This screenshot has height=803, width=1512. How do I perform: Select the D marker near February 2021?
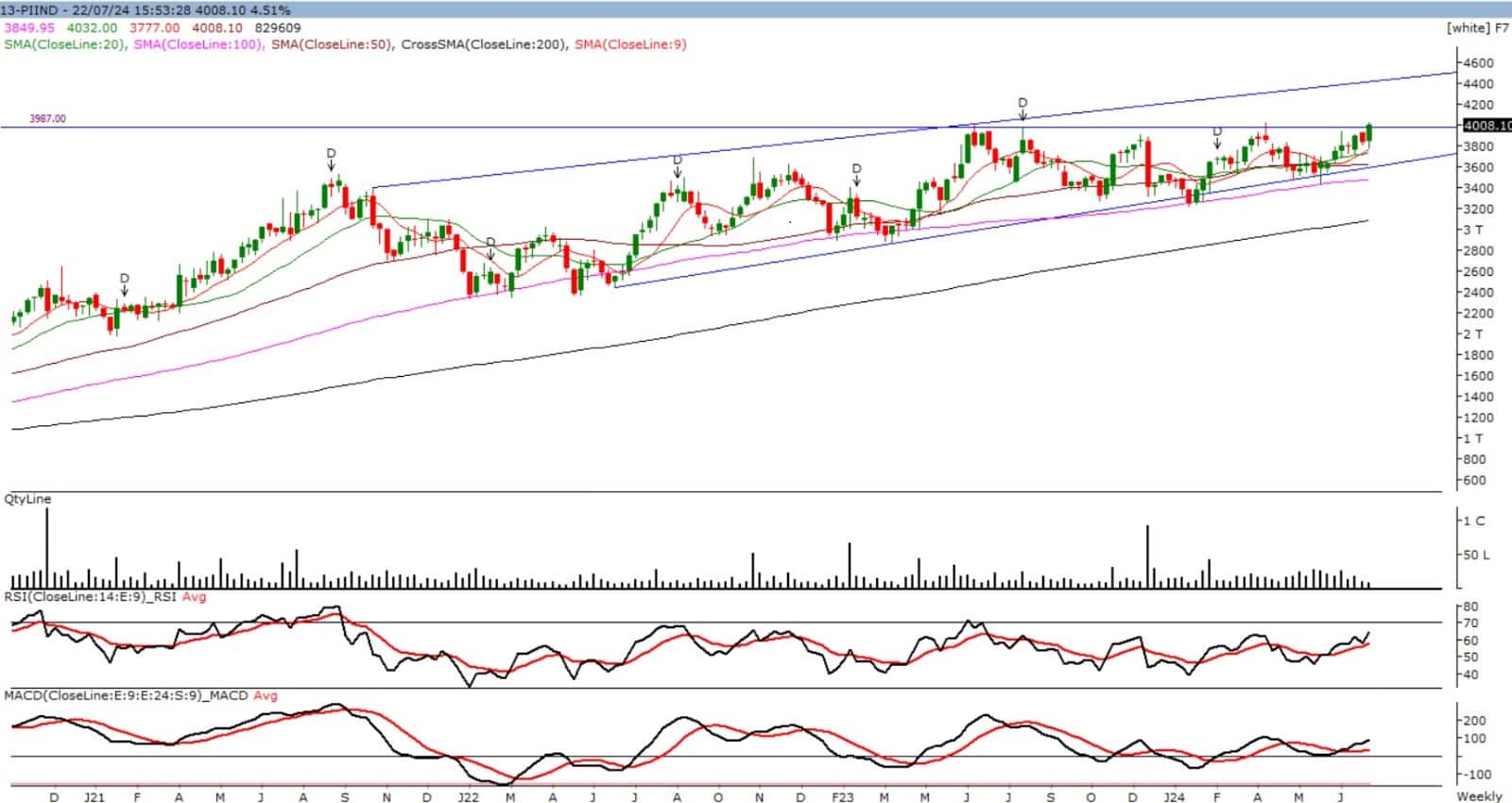tap(124, 279)
